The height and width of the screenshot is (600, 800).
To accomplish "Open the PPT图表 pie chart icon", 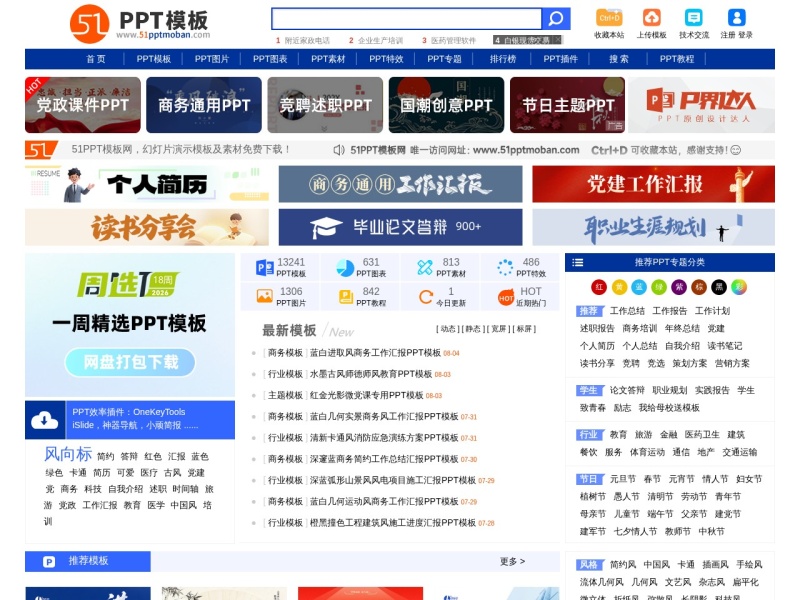I will (x=345, y=267).
